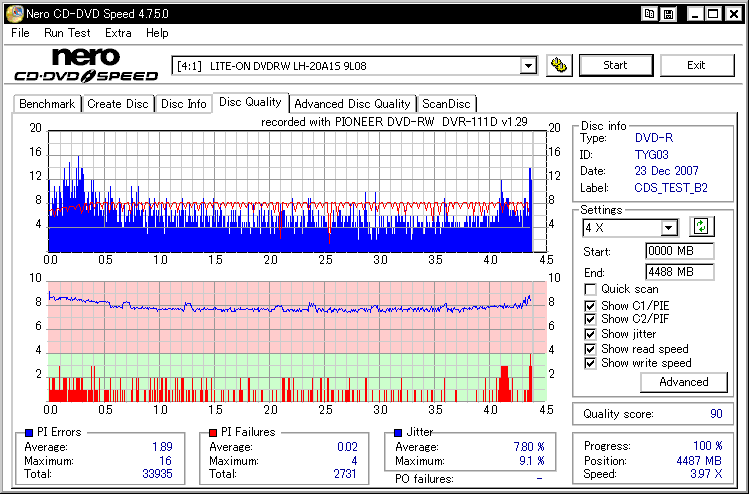
Task: Enable the Quick scan checkbox
Action: pyautogui.click(x=590, y=289)
